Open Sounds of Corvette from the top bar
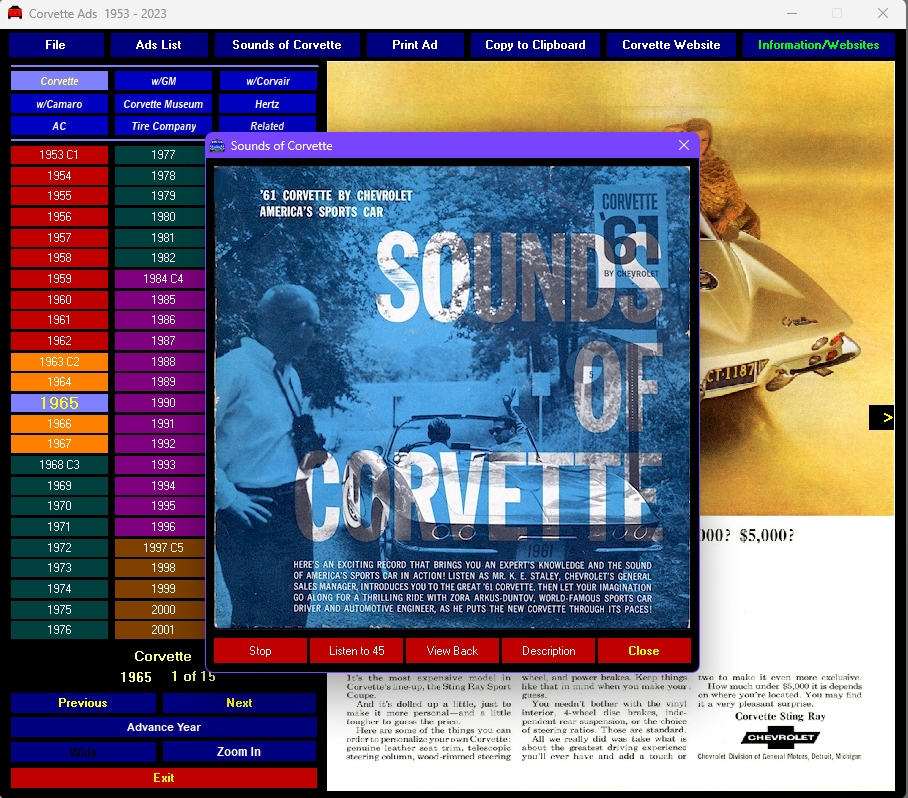Screen dimensions: 908x798 click(x=287, y=45)
